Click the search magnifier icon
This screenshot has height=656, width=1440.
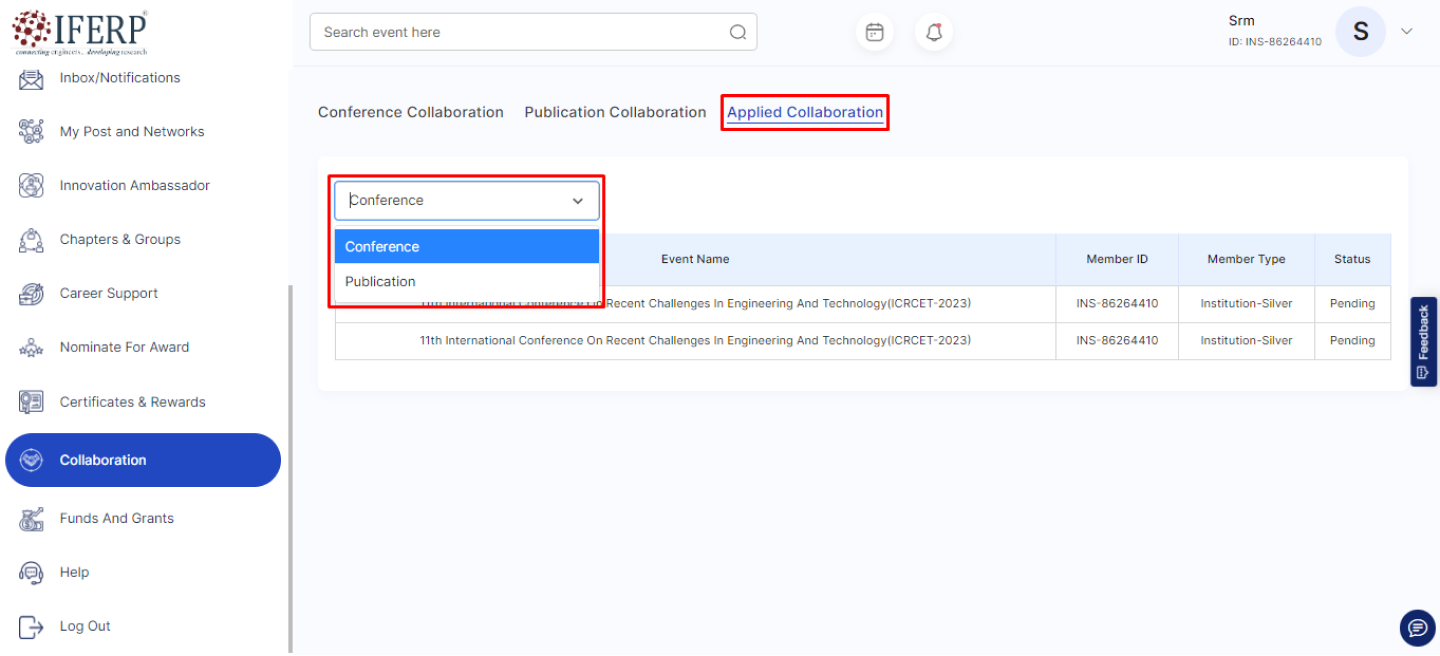(738, 32)
